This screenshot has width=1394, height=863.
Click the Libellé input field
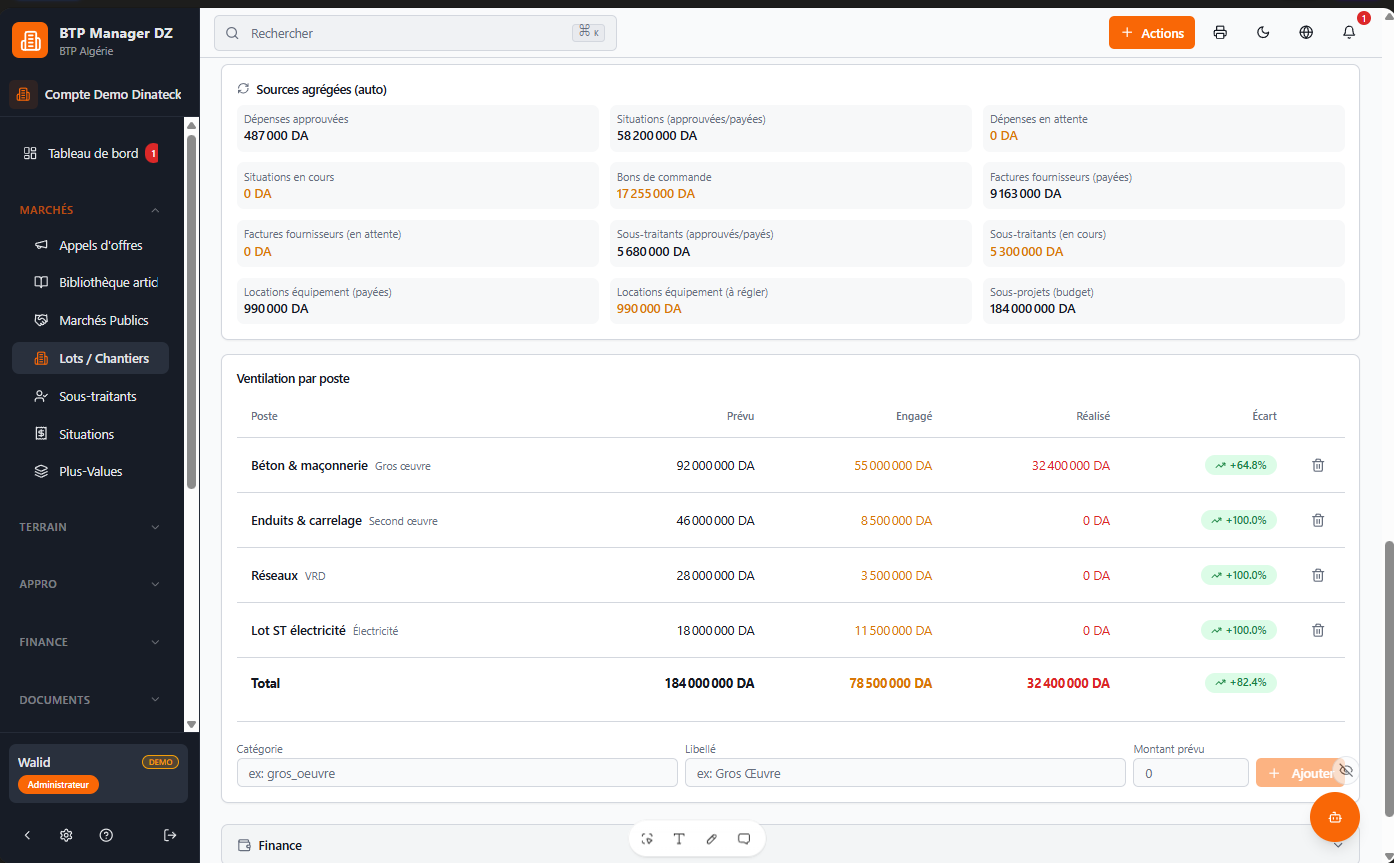tap(905, 773)
